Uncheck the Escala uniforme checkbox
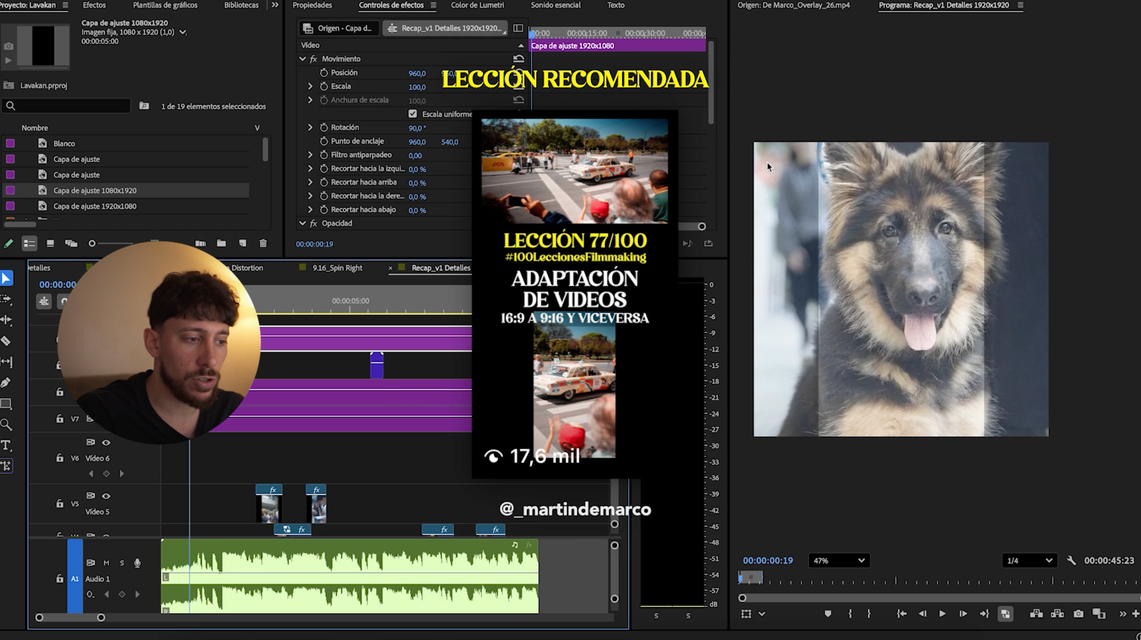The width and height of the screenshot is (1141, 640). pyautogui.click(x=413, y=114)
